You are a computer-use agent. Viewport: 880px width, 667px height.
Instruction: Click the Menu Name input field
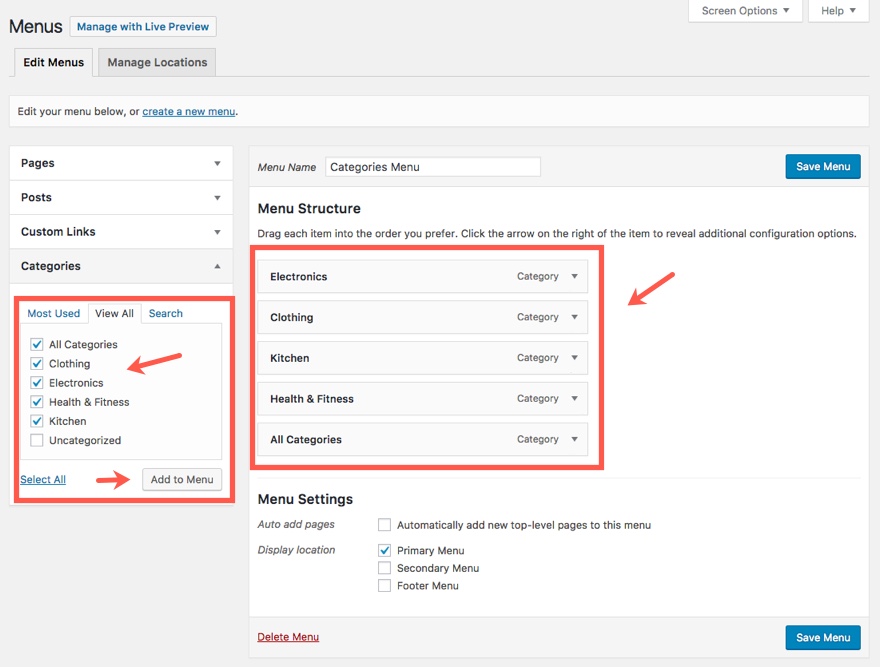(x=432, y=167)
